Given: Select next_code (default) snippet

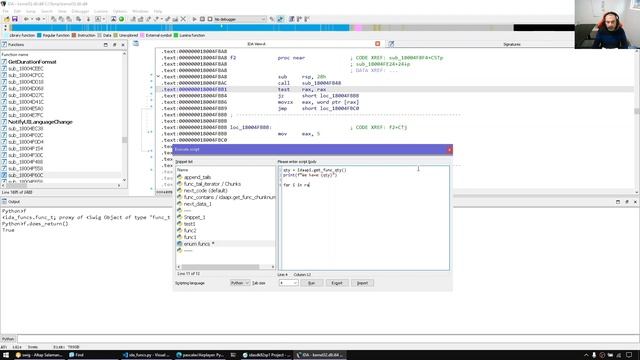Looking at the screenshot, I should tap(205, 191).
